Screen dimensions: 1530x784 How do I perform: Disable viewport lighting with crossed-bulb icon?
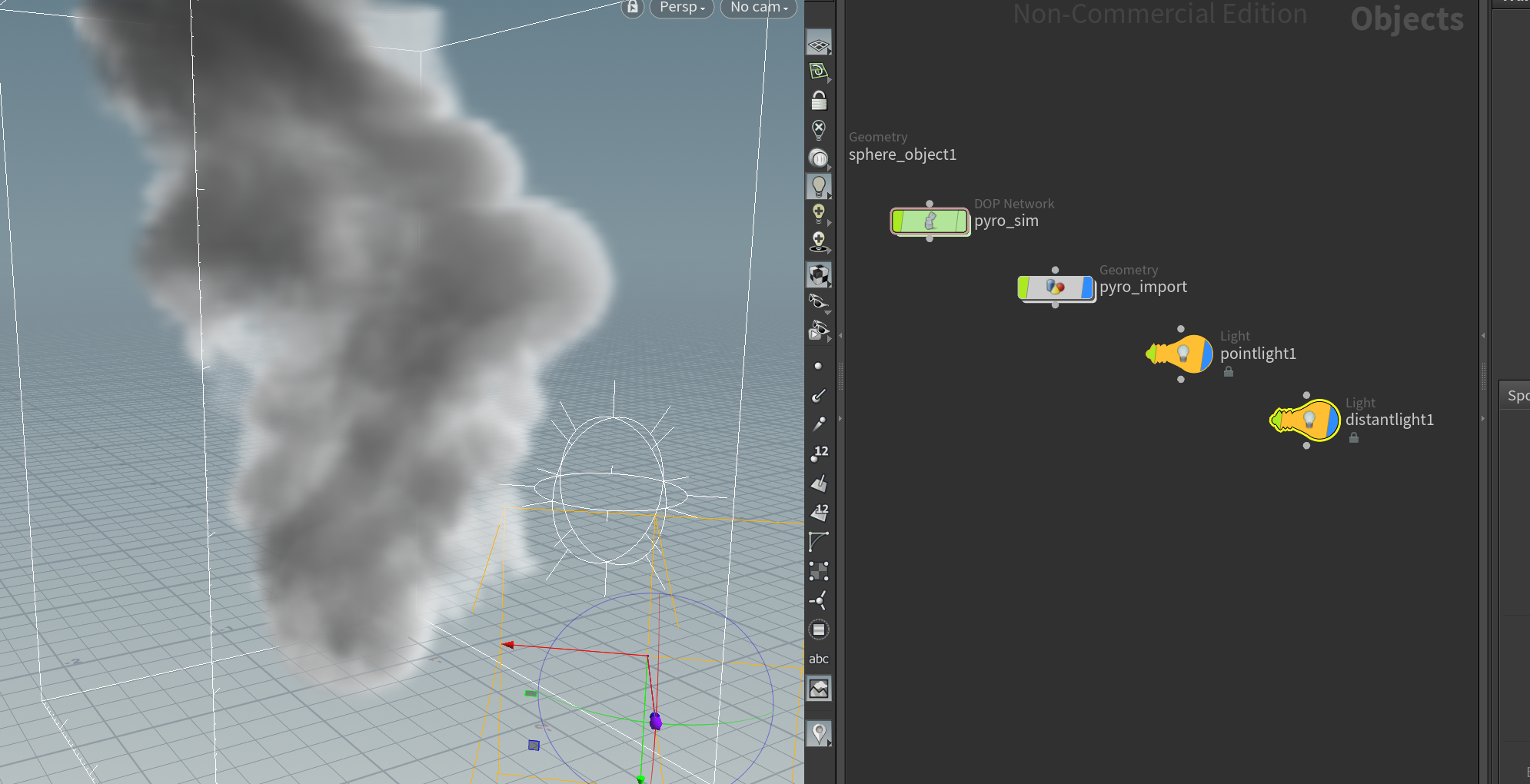tap(819, 129)
